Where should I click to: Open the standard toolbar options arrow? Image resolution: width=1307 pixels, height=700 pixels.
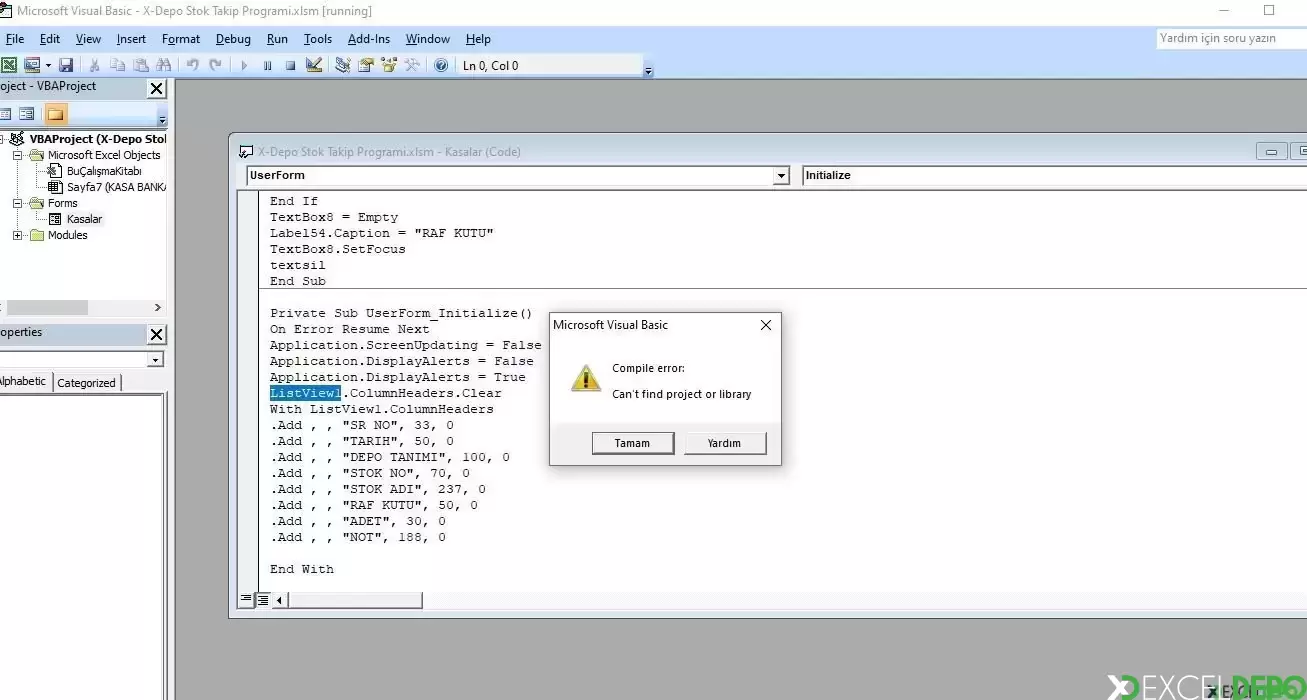(x=648, y=71)
